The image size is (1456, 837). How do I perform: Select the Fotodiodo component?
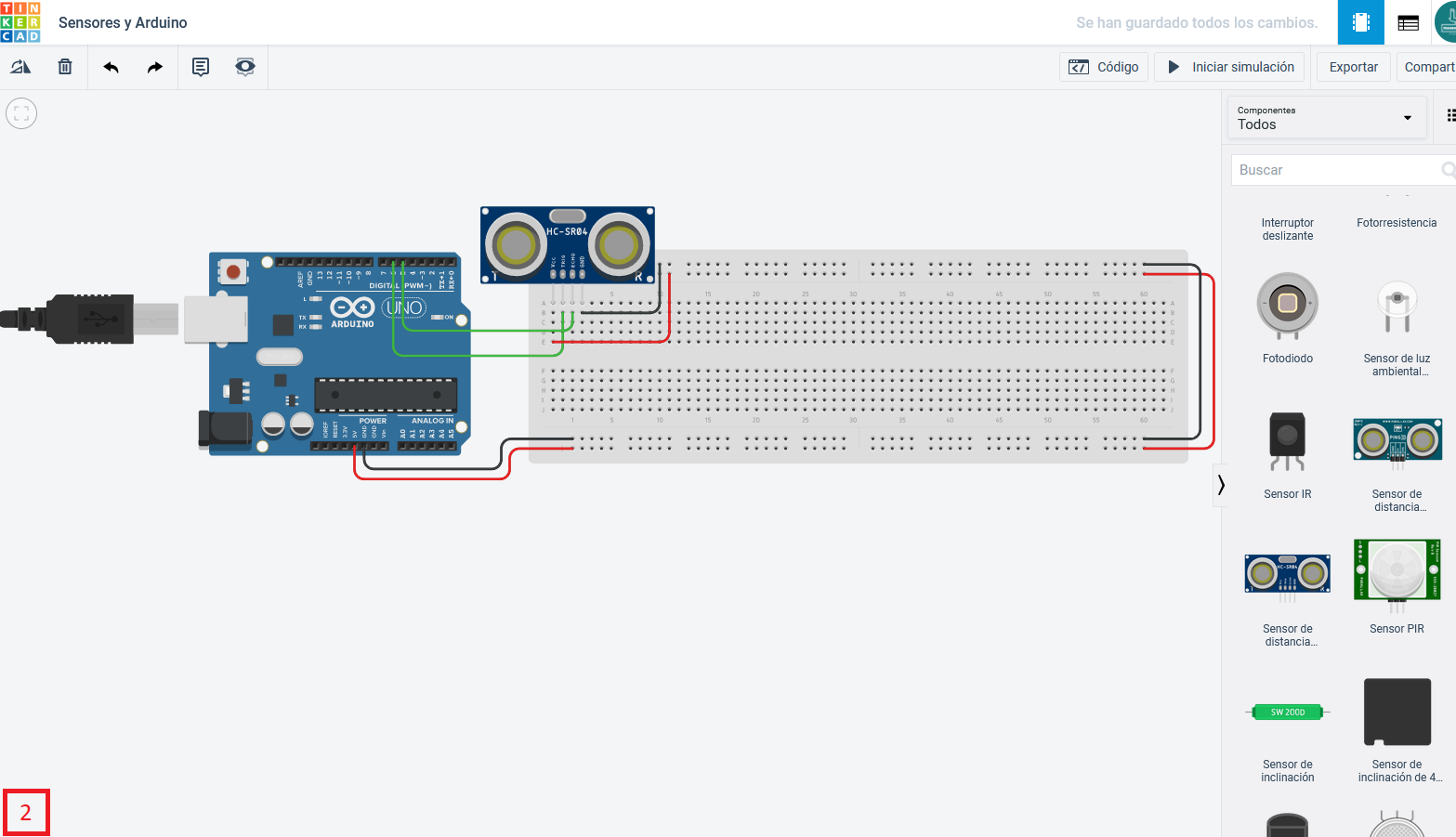[x=1287, y=304]
